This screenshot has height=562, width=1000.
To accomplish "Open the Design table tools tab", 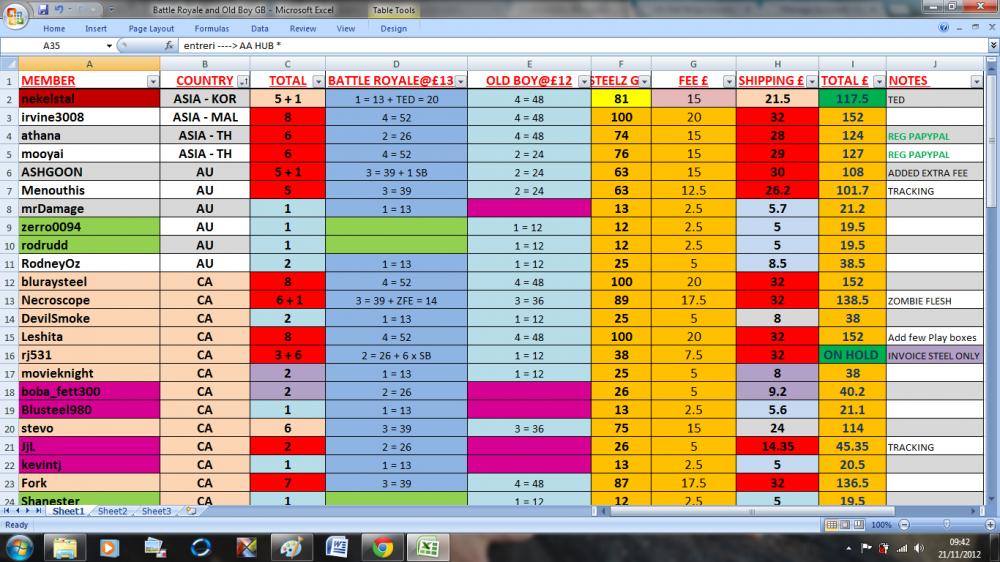I will pyautogui.click(x=393, y=28).
